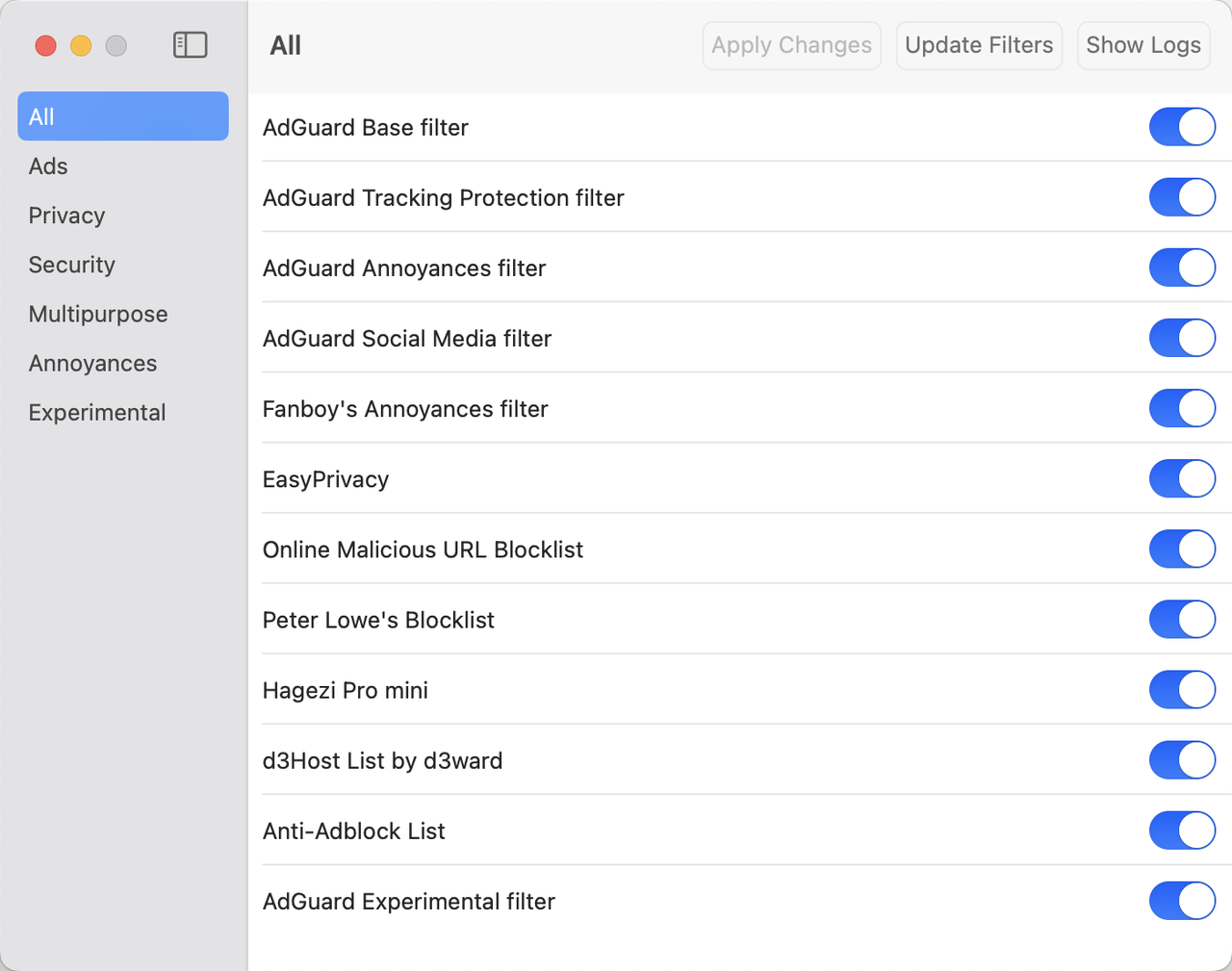Switch to the Security category

coord(71,265)
